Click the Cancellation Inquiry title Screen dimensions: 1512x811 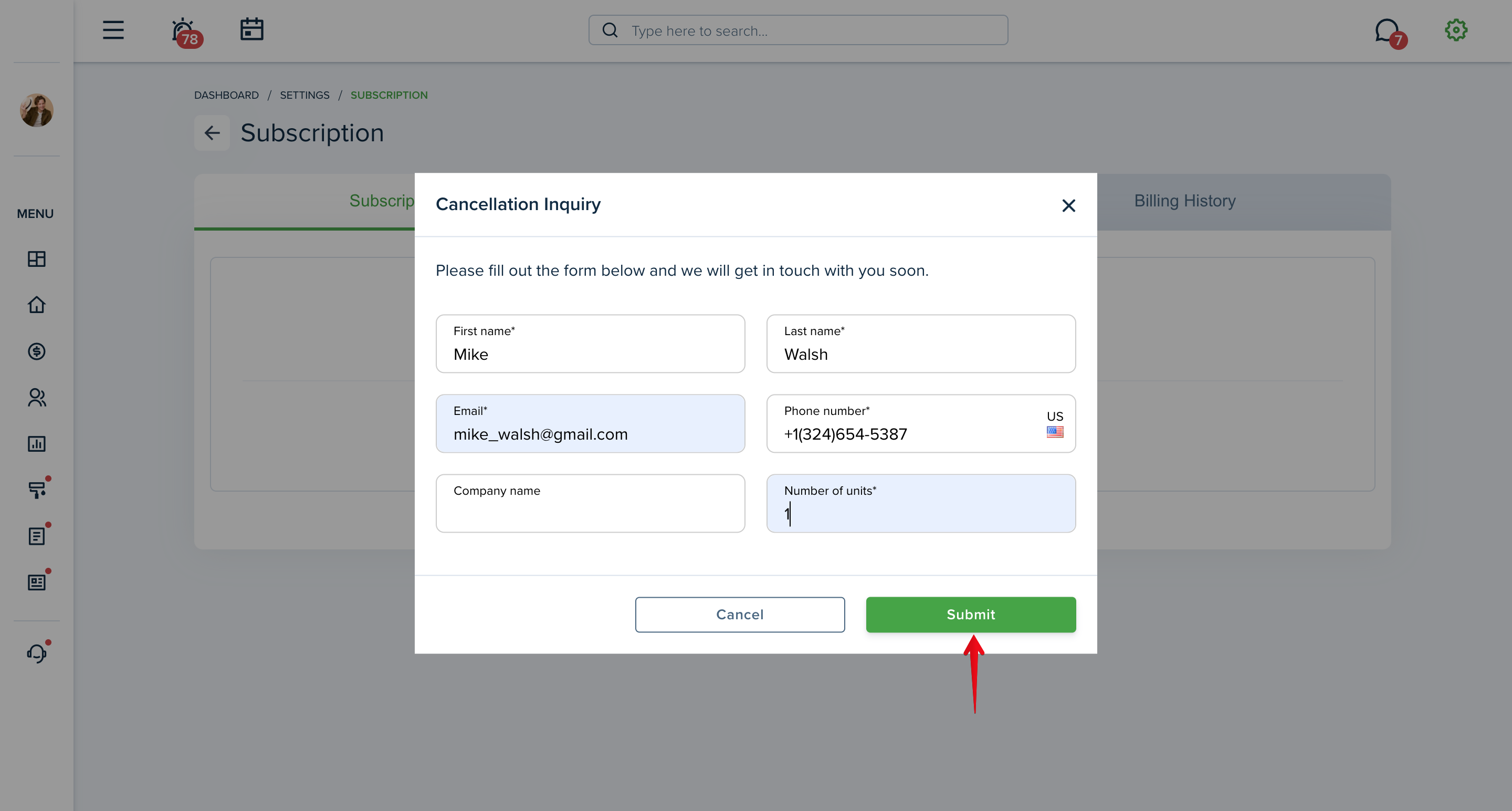pos(518,204)
